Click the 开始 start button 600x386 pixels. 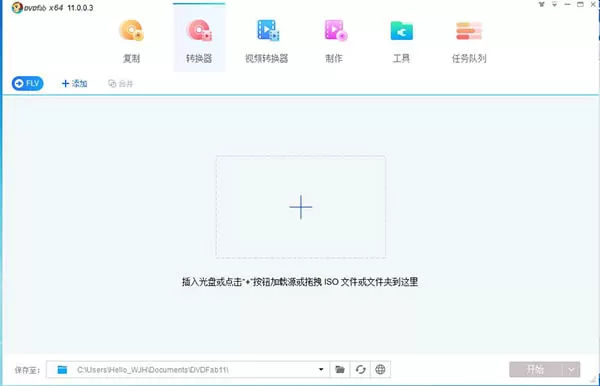(536, 370)
